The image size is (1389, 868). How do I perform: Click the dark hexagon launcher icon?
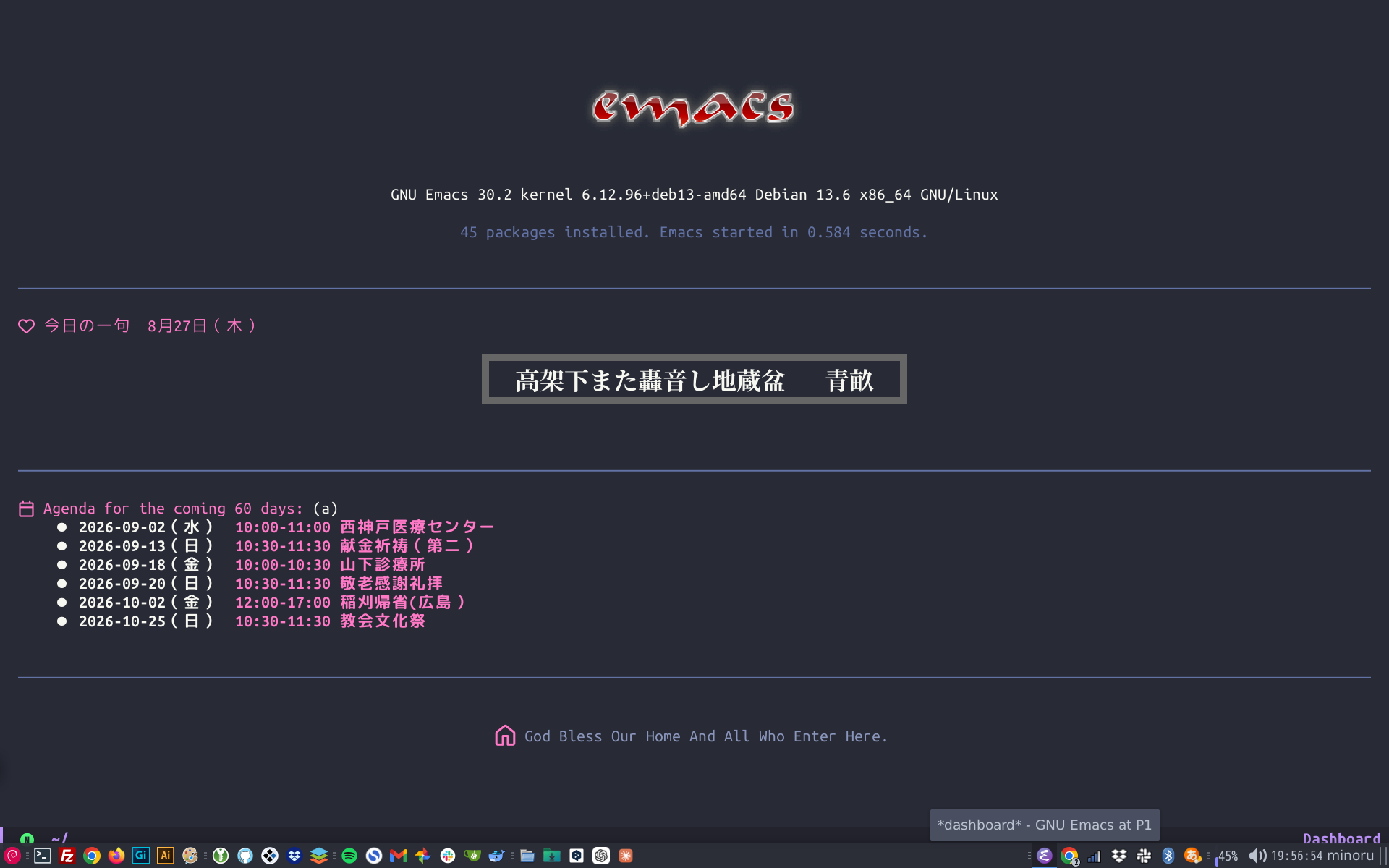pos(577,856)
